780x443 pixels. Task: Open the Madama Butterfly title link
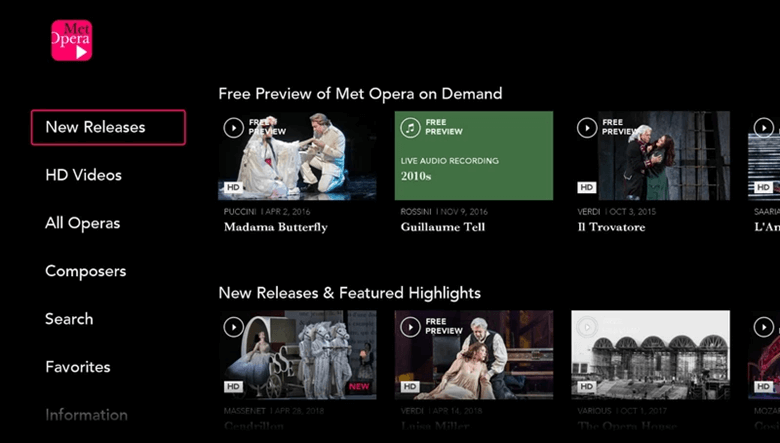point(275,227)
